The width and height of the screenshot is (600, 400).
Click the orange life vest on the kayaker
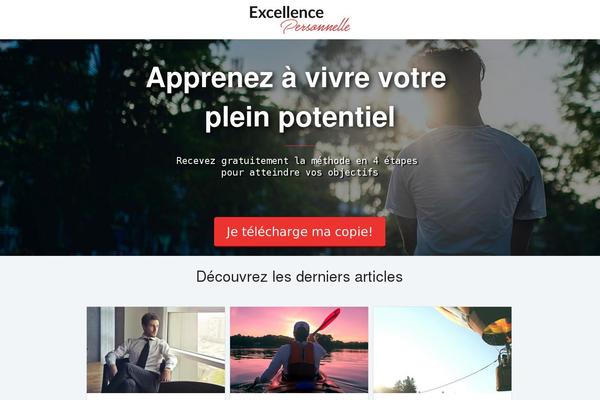point(302,360)
